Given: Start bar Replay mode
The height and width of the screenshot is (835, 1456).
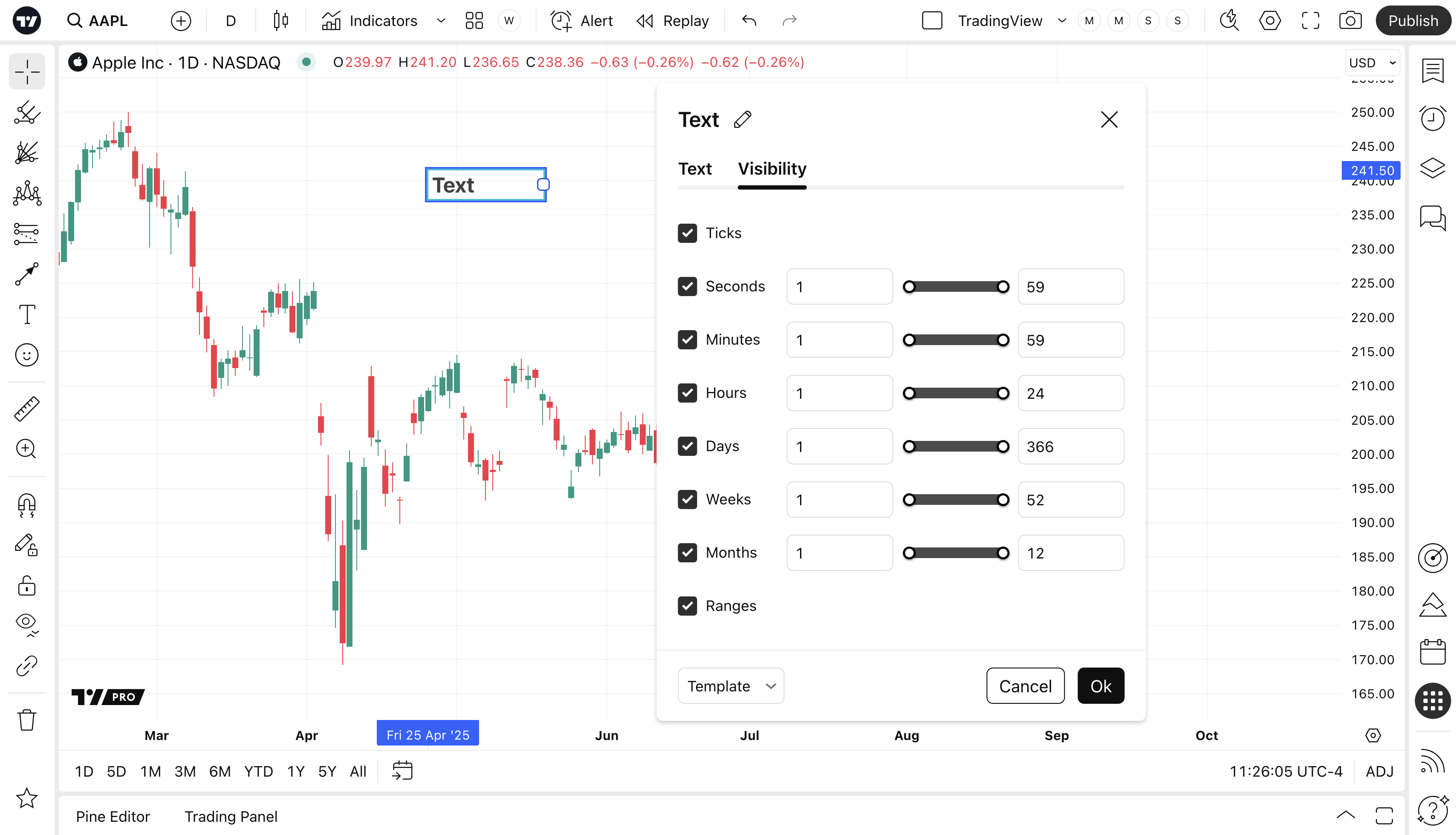Looking at the screenshot, I should pos(673,21).
